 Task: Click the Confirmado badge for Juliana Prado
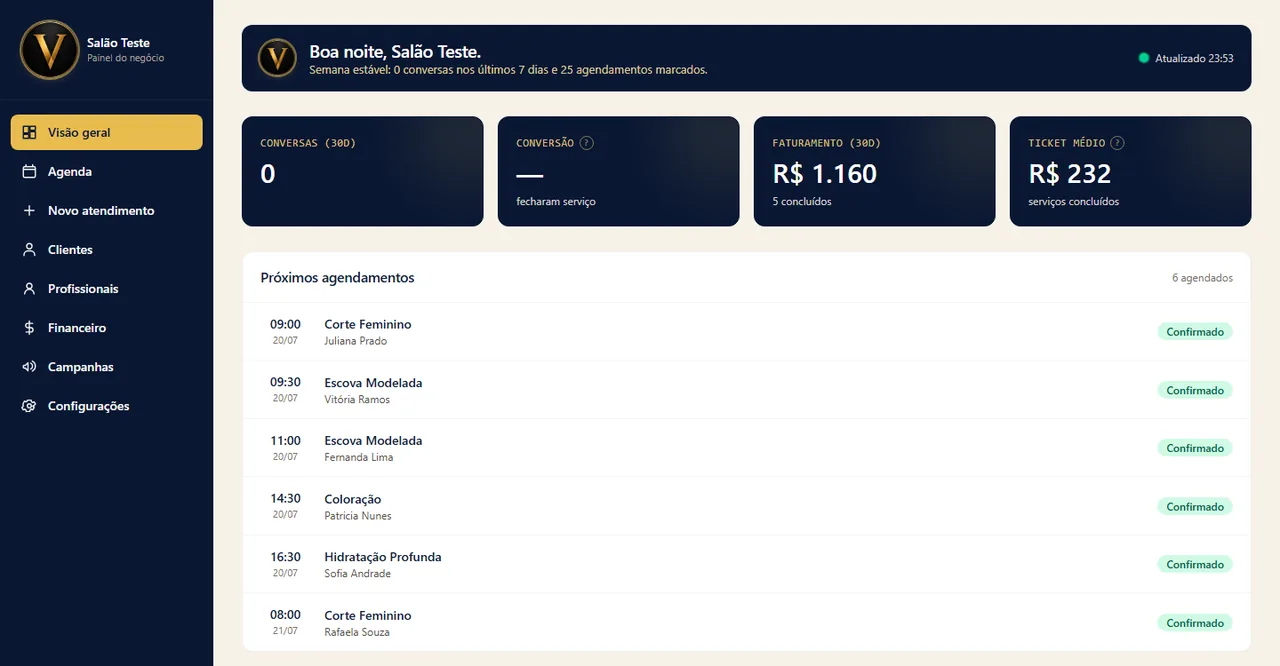point(1195,332)
